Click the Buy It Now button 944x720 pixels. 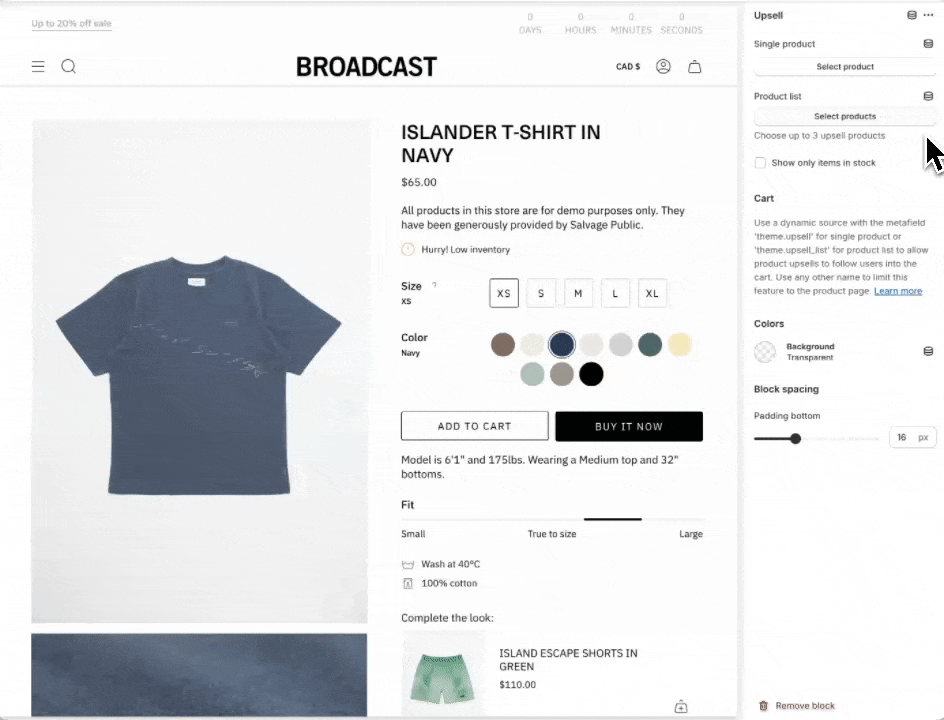pyautogui.click(x=629, y=426)
